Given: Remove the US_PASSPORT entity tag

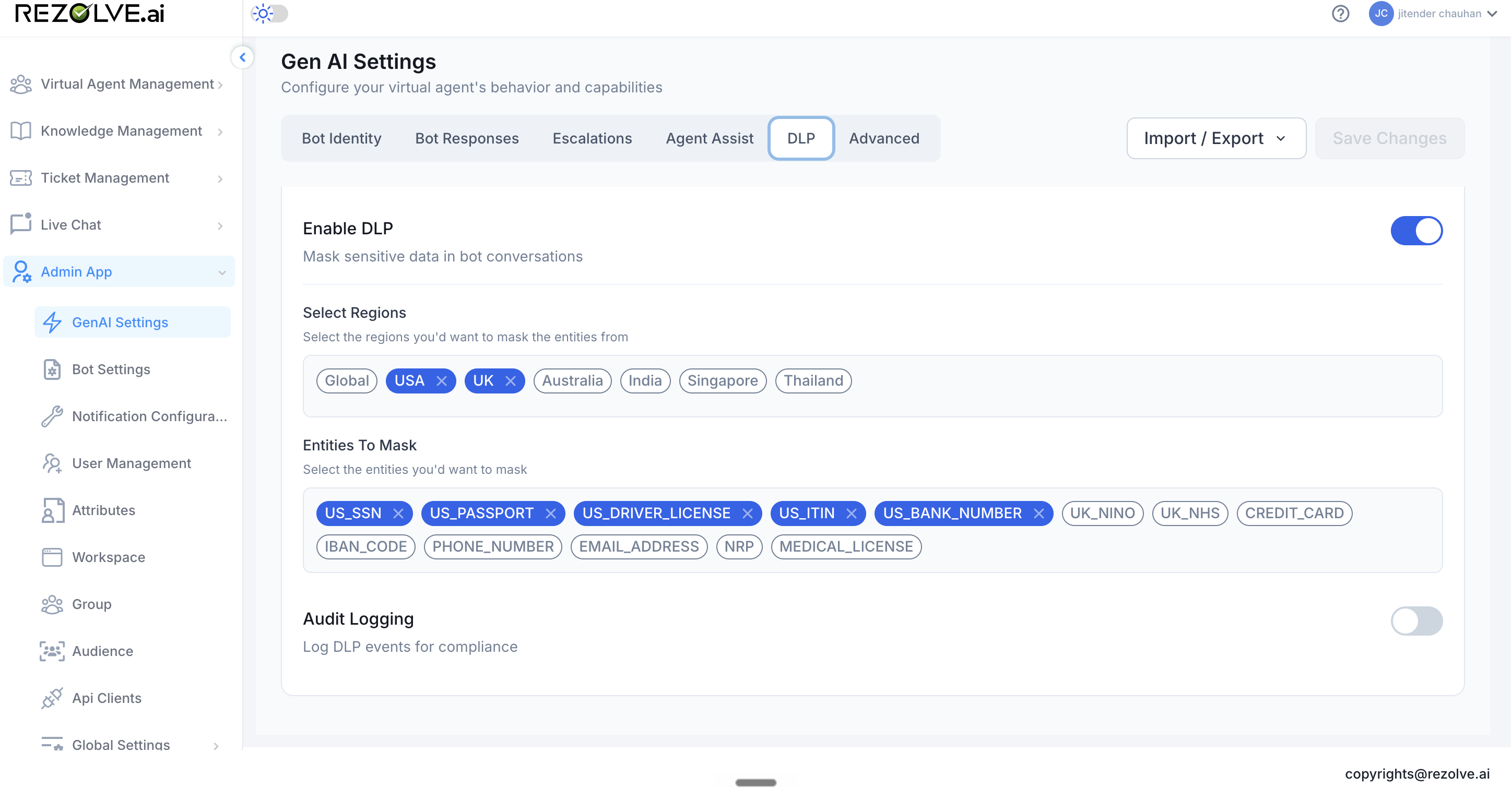Looking at the screenshot, I should pyautogui.click(x=550, y=514).
